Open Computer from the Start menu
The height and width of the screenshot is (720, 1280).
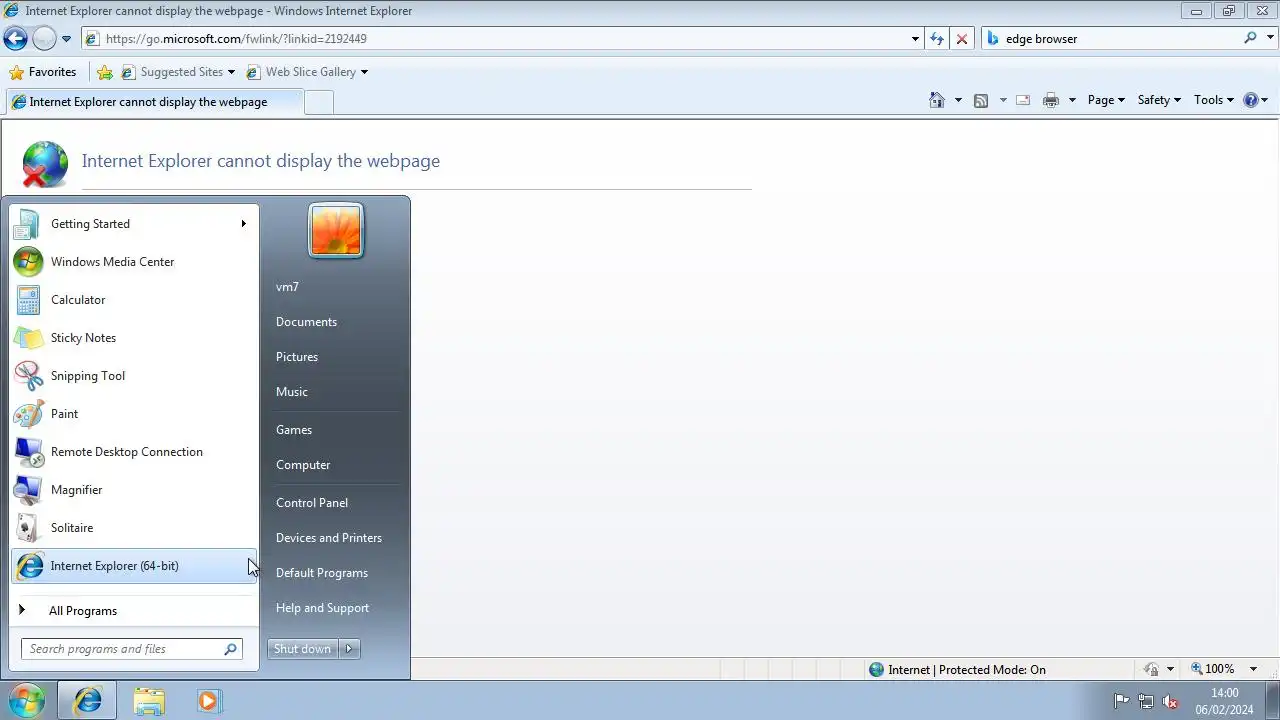(x=334, y=465)
